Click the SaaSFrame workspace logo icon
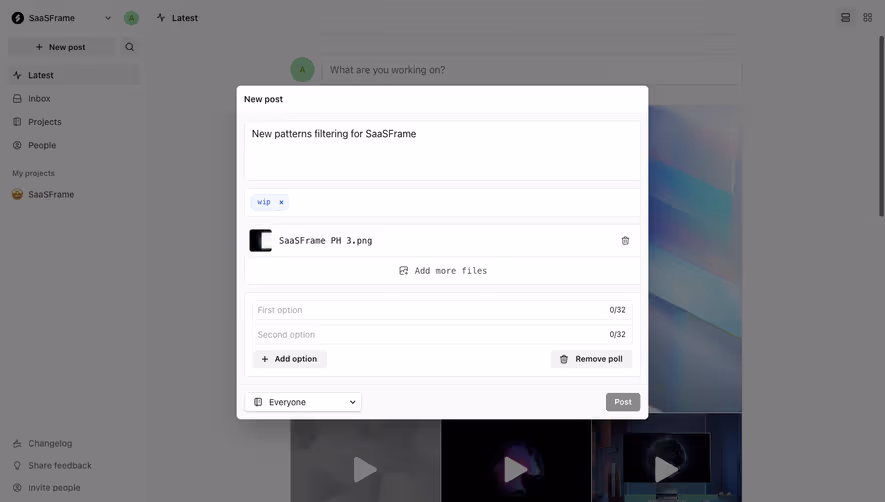This screenshot has height=502, width=885. (x=17, y=18)
